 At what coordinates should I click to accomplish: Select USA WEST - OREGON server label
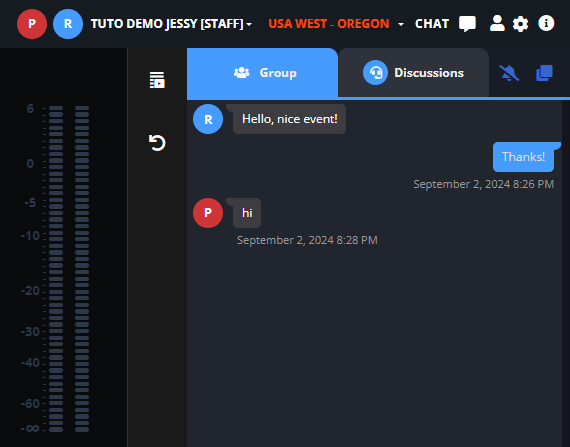pos(329,24)
